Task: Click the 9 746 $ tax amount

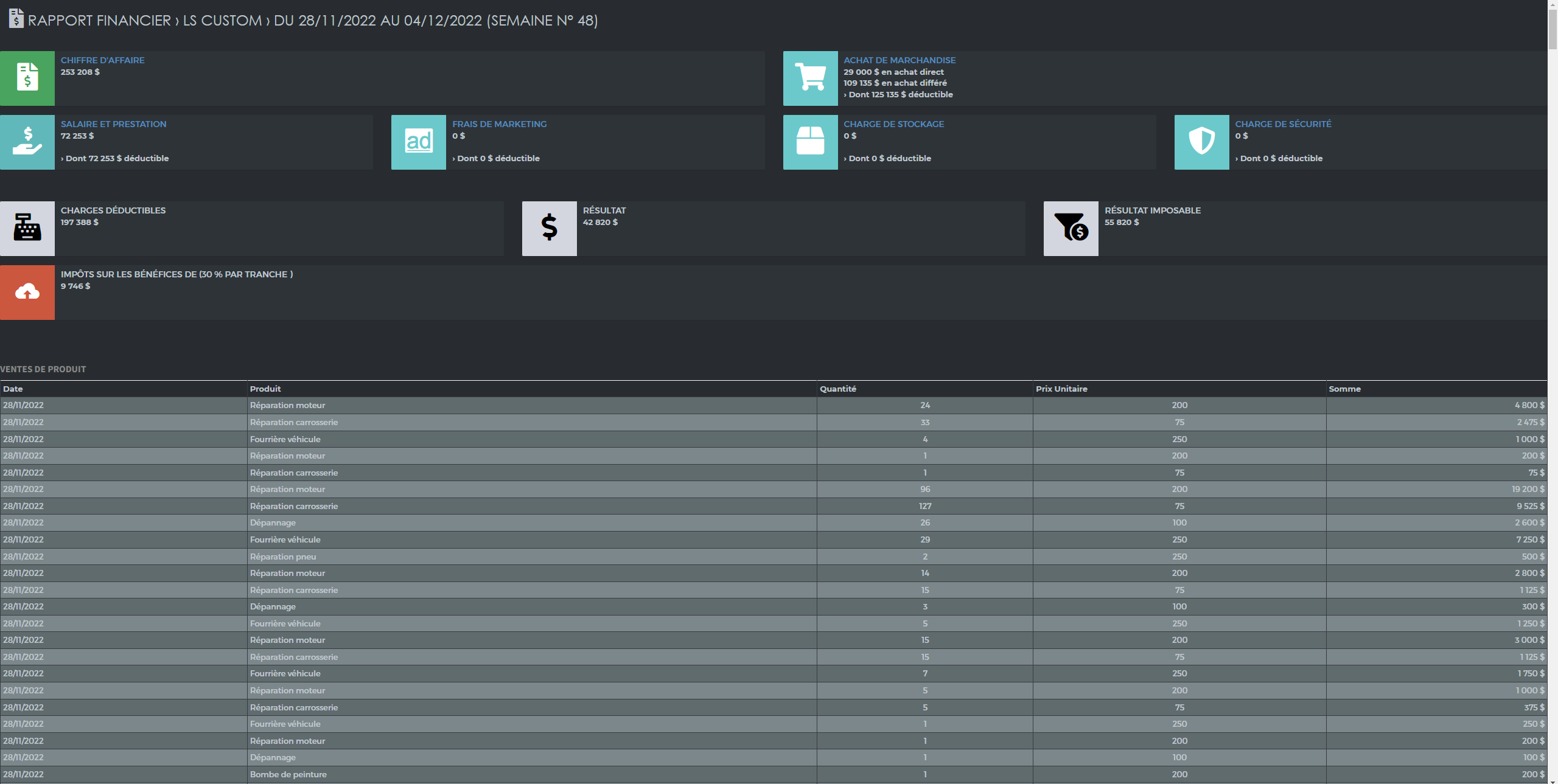Action: coord(75,286)
